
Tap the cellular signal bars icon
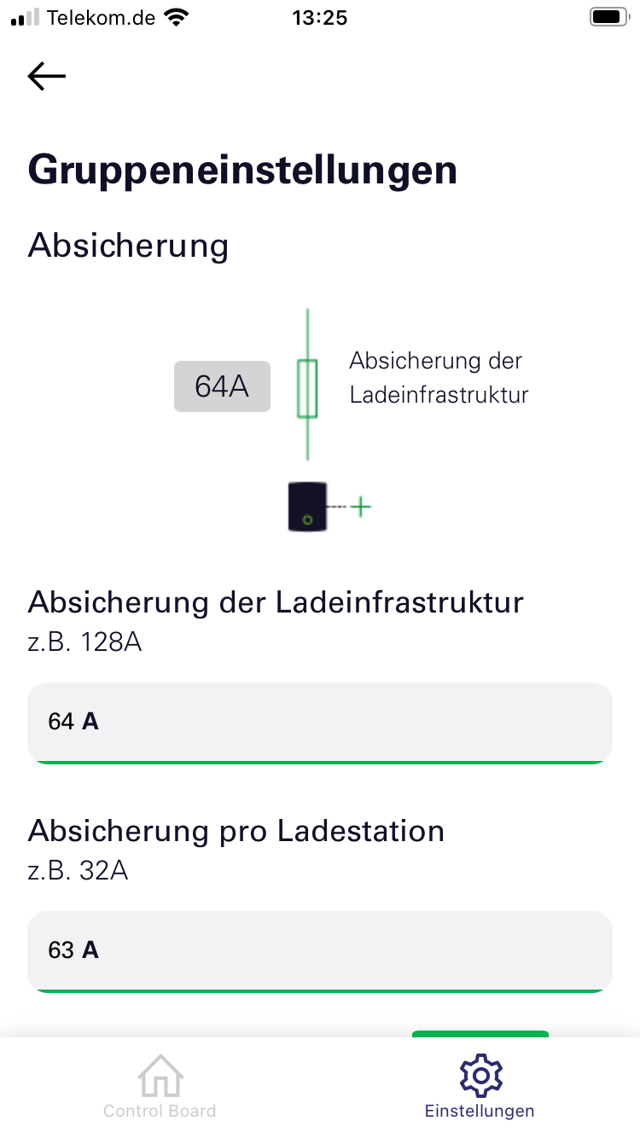pos(25,17)
